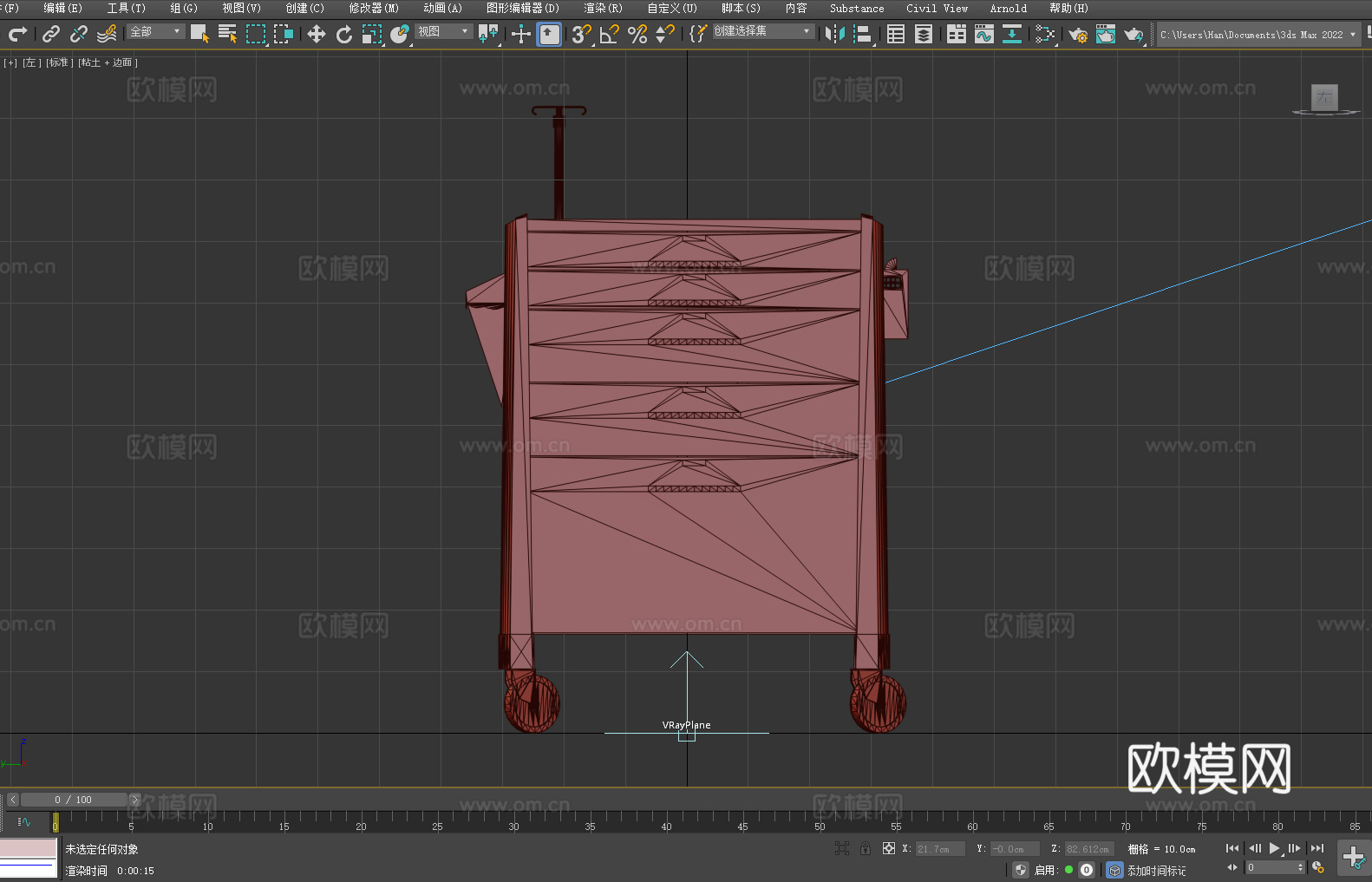This screenshot has width=1372, height=882.
Task: Open the 创建选择集 named selection dropdown
Action: [x=763, y=31]
